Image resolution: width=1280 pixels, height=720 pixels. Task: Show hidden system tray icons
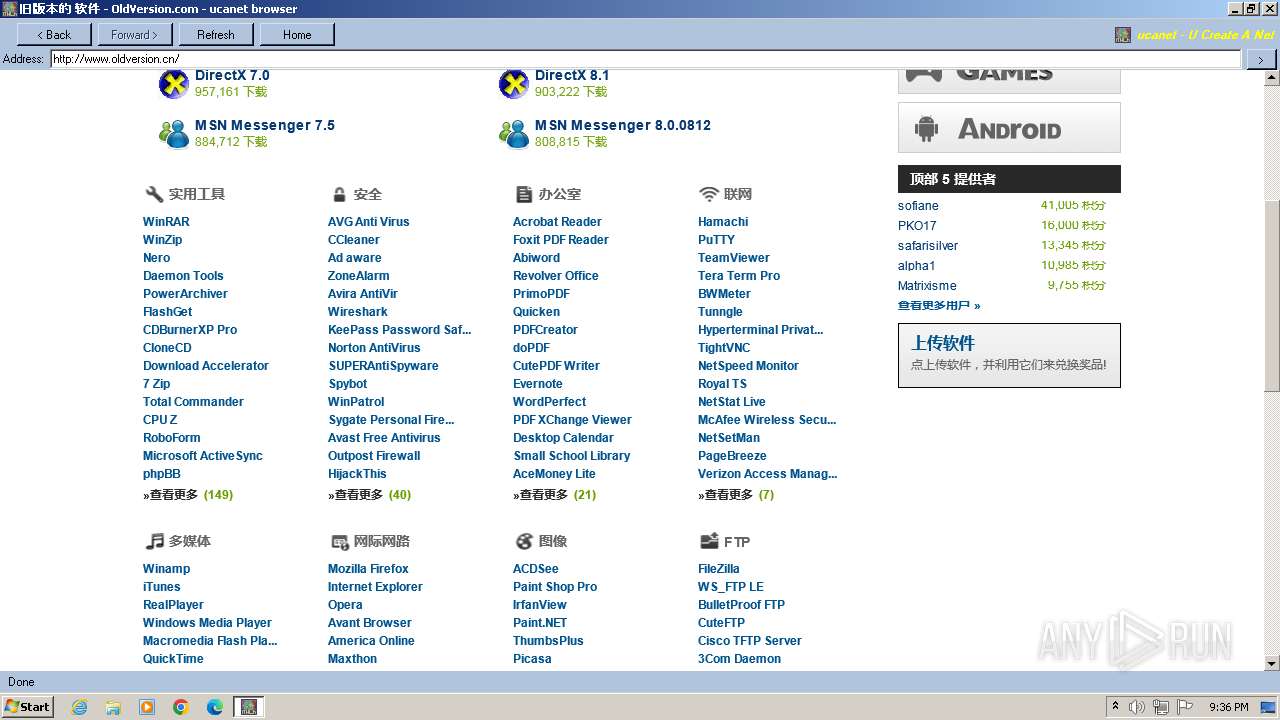(x=1115, y=707)
